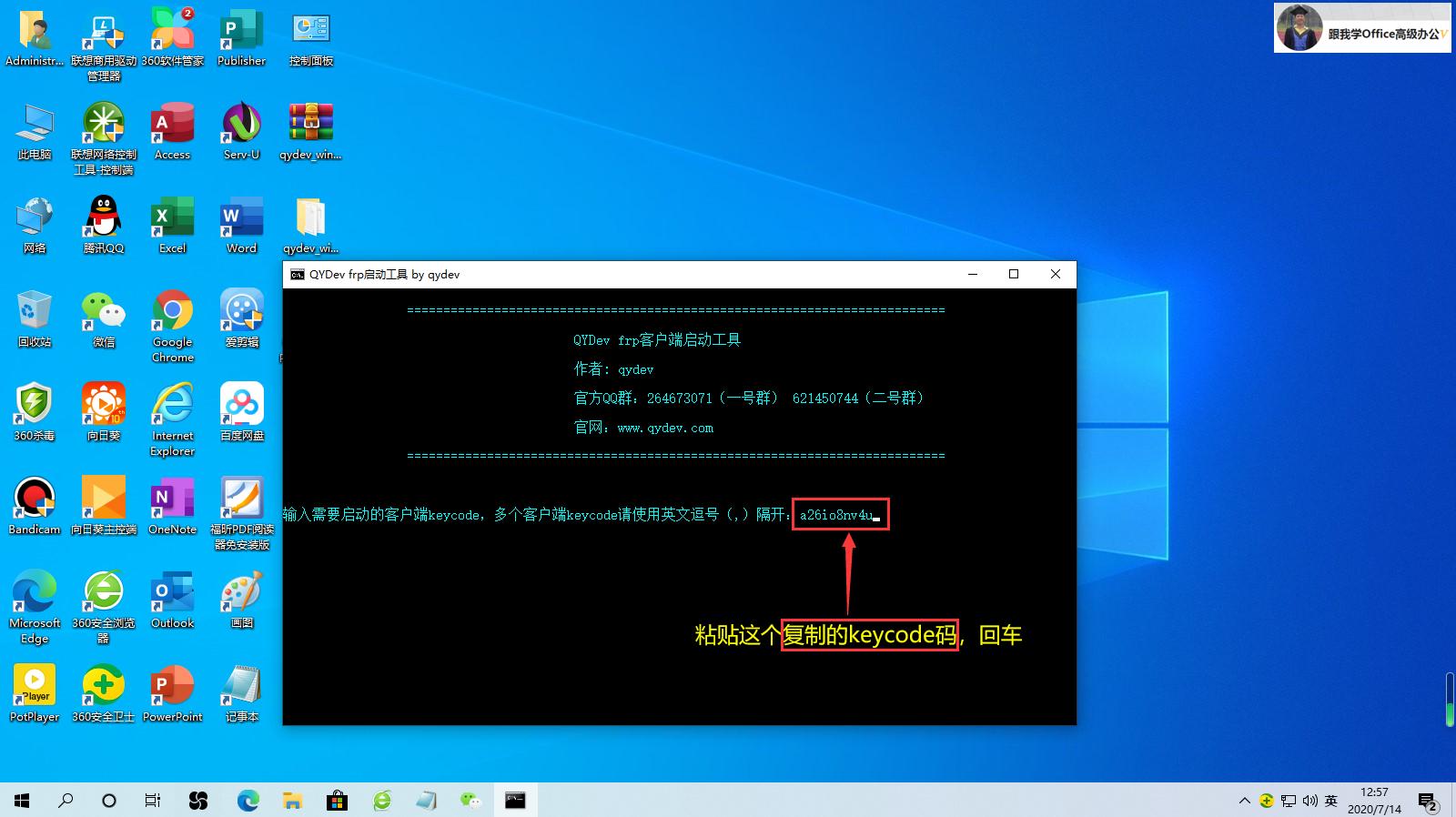Image resolution: width=1456 pixels, height=817 pixels.
Task: Open Microsoft Store from taskbar
Action: [x=337, y=801]
